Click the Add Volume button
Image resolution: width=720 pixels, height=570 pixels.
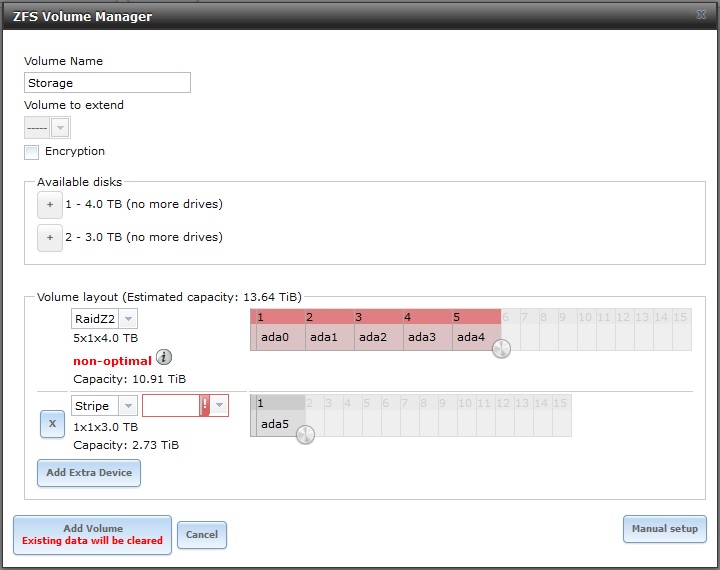[92, 535]
